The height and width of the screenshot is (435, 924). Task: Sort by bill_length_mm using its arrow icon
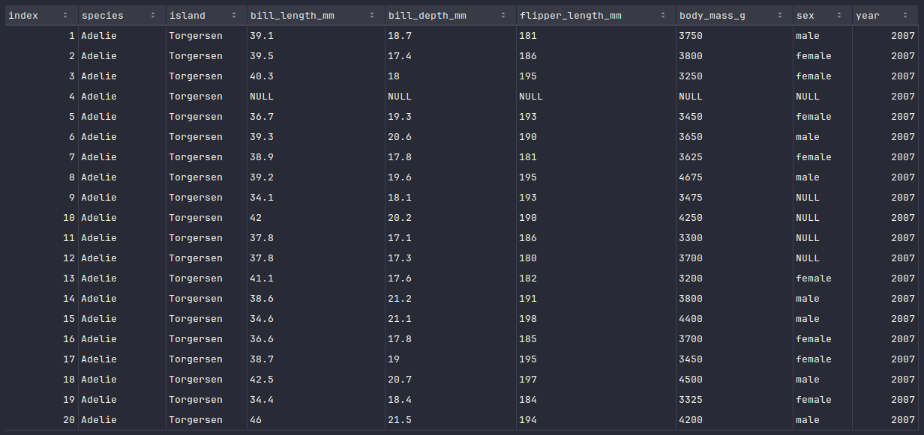372,16
